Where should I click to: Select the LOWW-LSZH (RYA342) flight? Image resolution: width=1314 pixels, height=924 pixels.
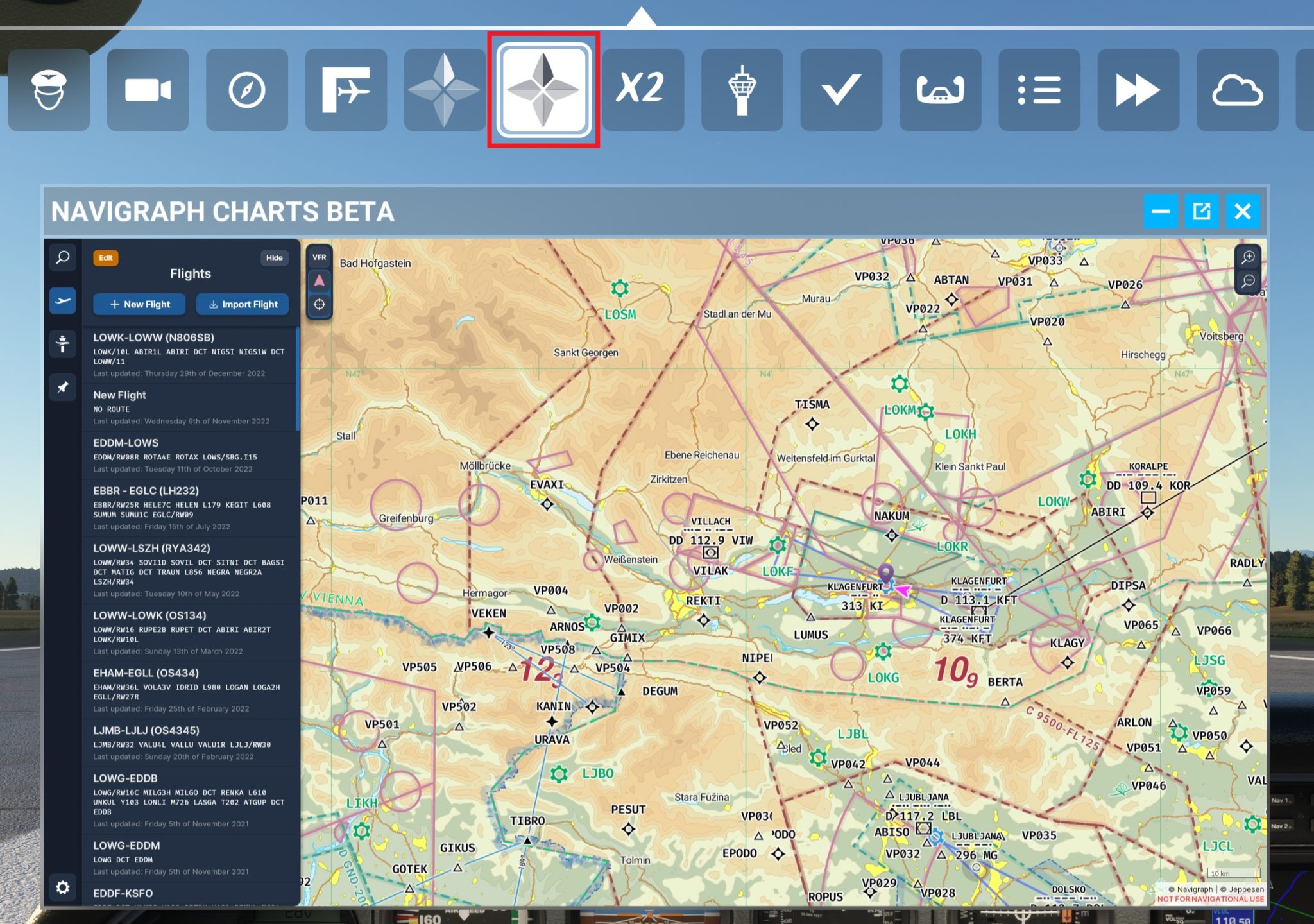[189, 570]
